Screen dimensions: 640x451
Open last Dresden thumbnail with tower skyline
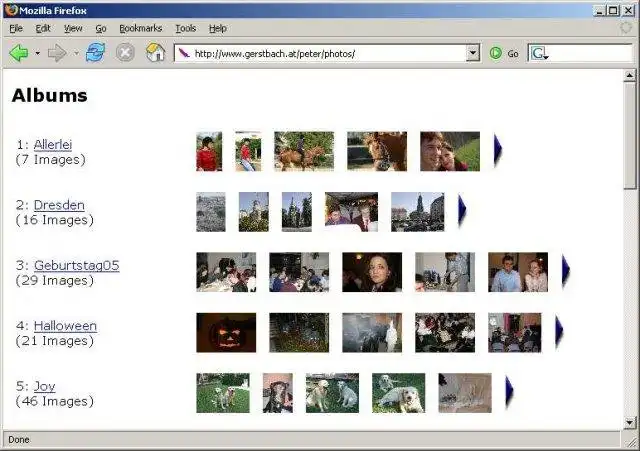418,212
